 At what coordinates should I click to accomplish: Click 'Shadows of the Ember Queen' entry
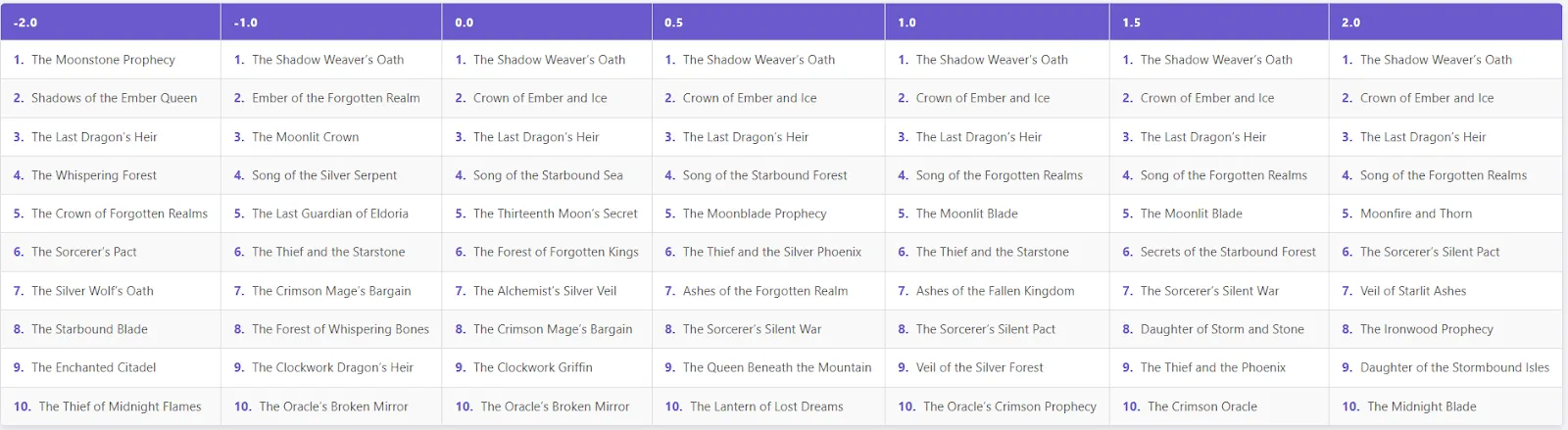point(114,98)
